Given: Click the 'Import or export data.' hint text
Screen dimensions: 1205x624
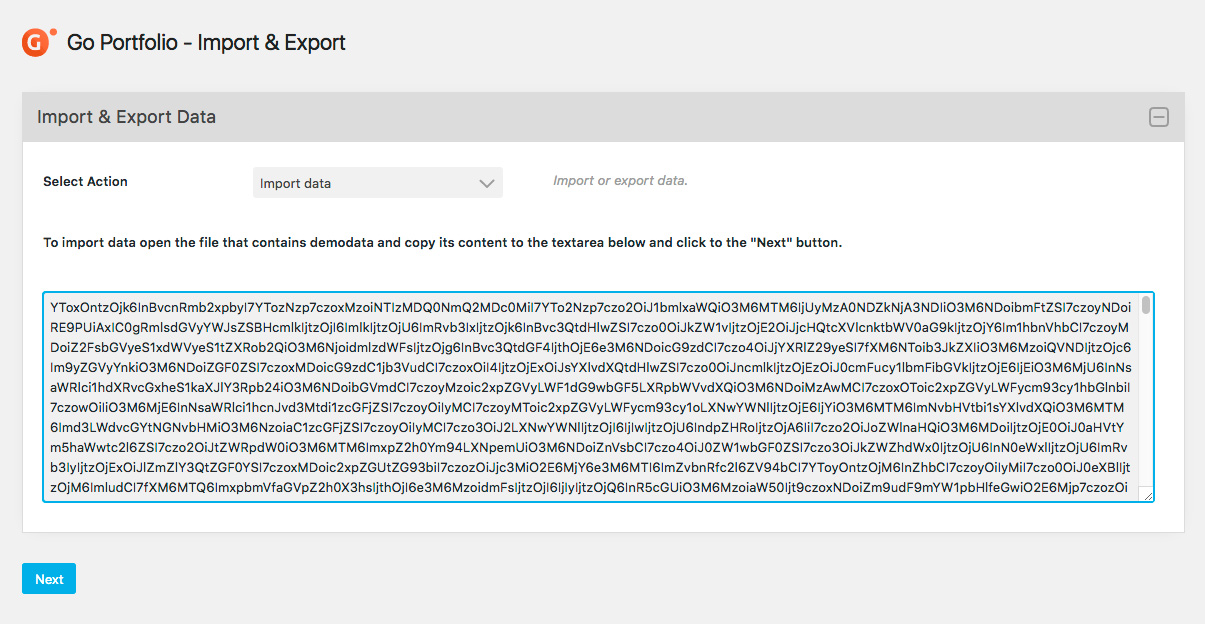Looking at the screenshot, I should pyautogui.click(x=620, y=181).
